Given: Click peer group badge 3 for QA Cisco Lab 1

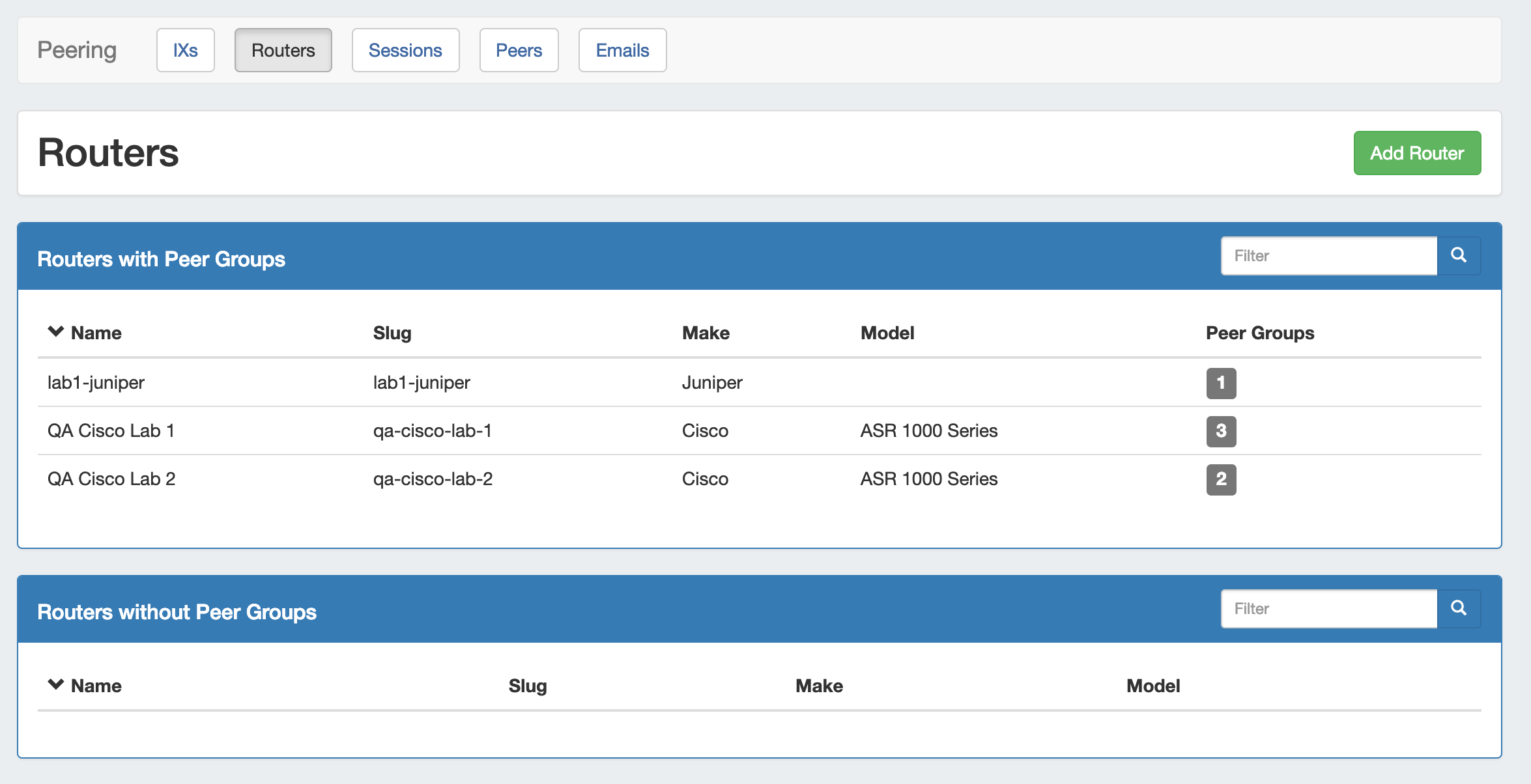Looking at the screenshot, I should pyautogui.click(x=1220, y=431).
